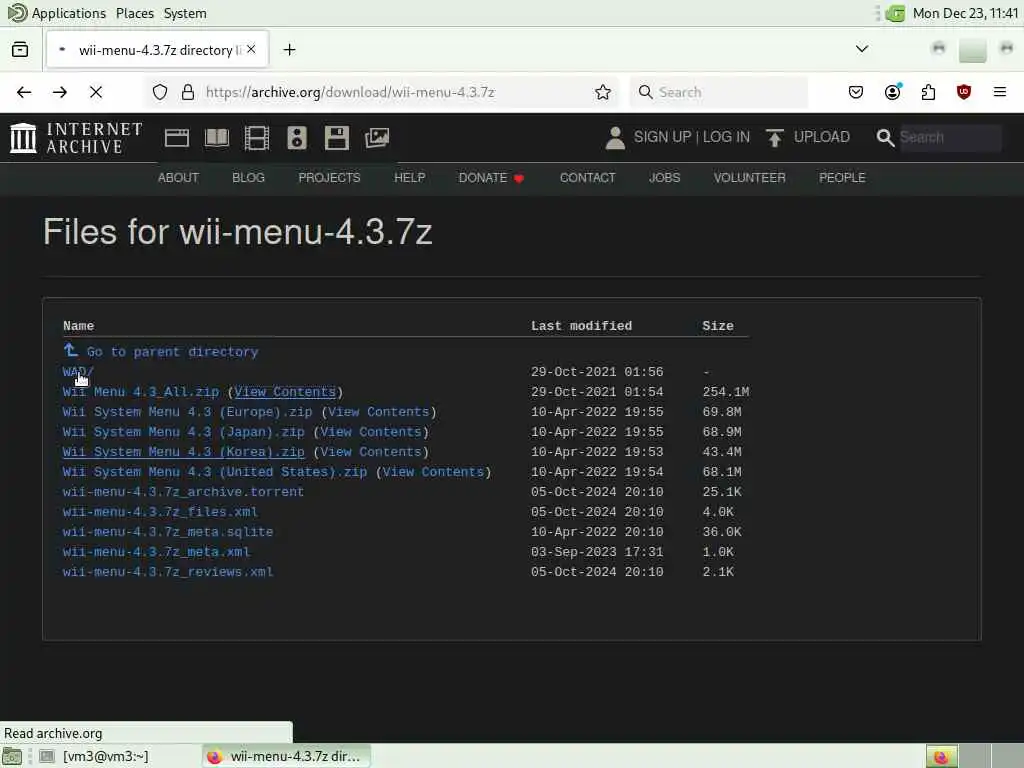Viewport: 1024px width, 768px height.
Task: Open the Extensions puzzle icon
Action: pos(928,92)
